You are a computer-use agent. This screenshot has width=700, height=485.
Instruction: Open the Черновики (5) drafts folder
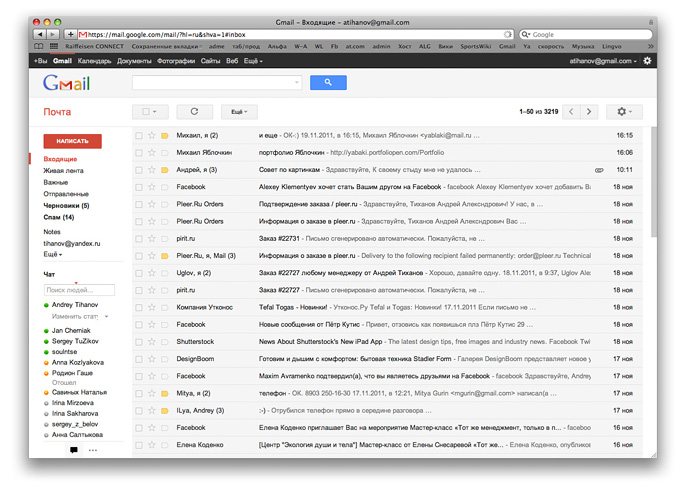point(66,205)
